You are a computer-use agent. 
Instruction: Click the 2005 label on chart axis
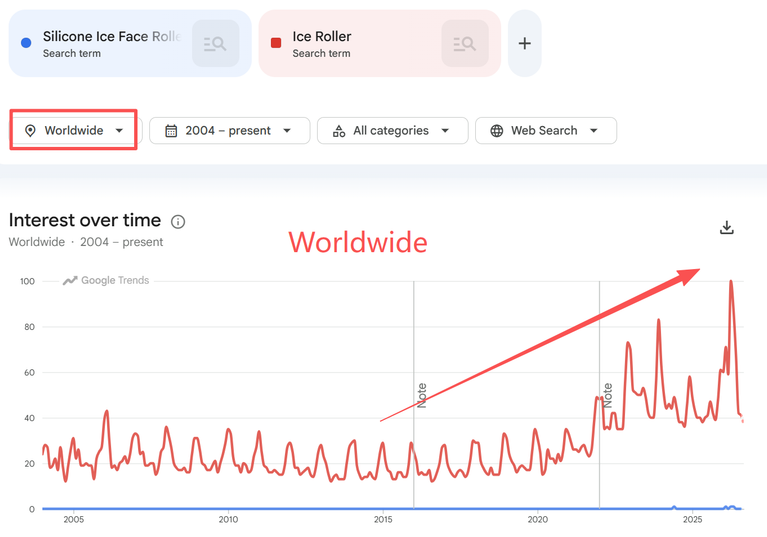pyautogui.click(x=73, y=519)
